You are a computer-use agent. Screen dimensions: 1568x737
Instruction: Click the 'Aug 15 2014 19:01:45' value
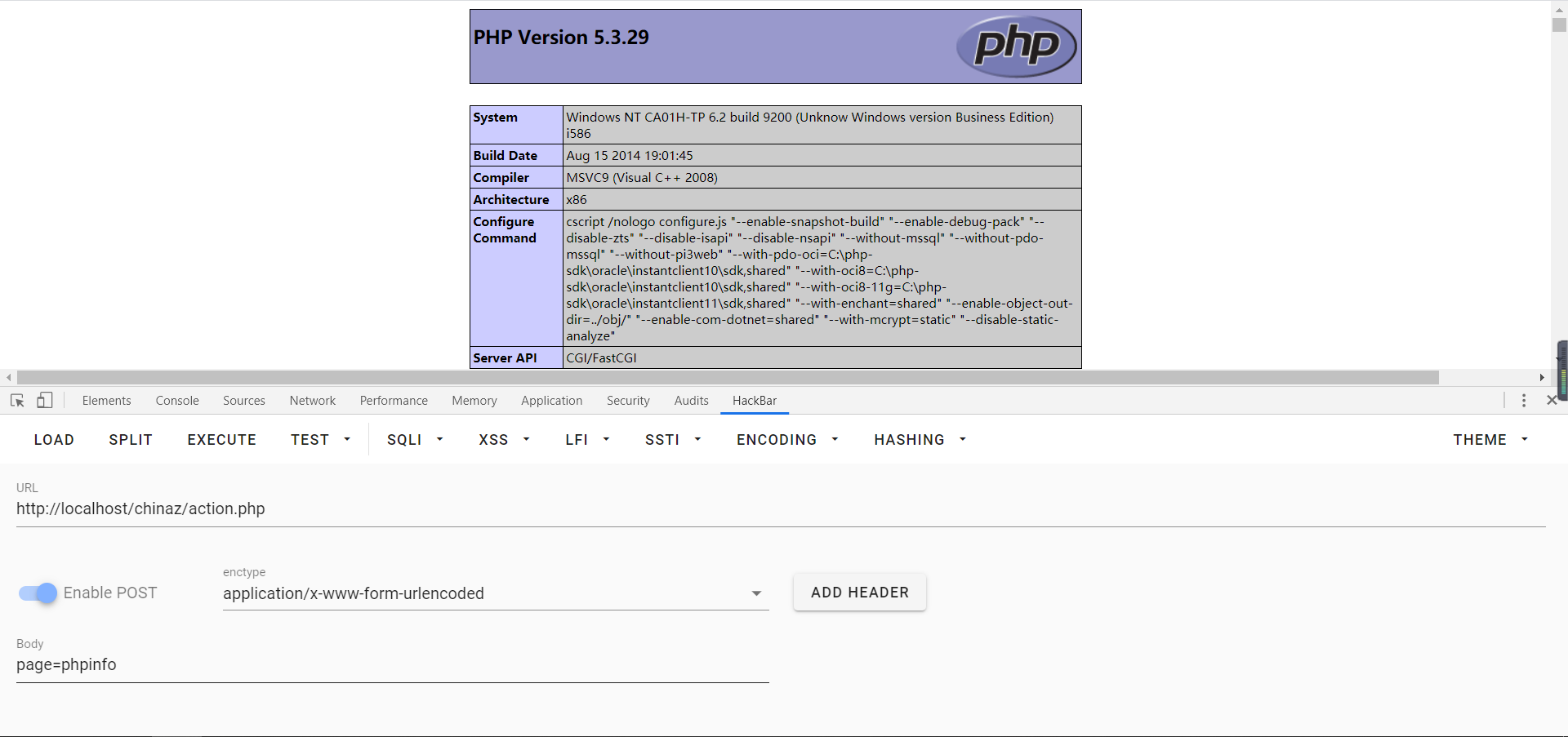pyautogui.click(x=630, y=156)
